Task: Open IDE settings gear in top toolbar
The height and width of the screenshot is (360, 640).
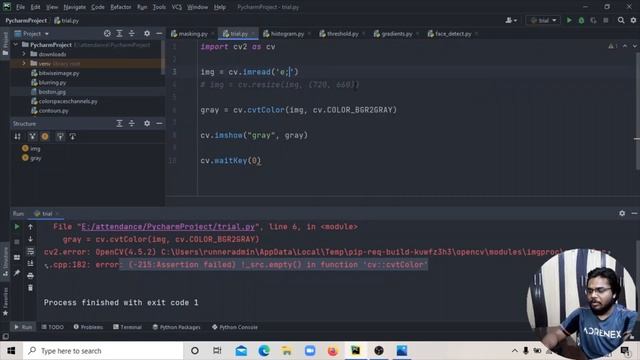Action: coord(633,20)
